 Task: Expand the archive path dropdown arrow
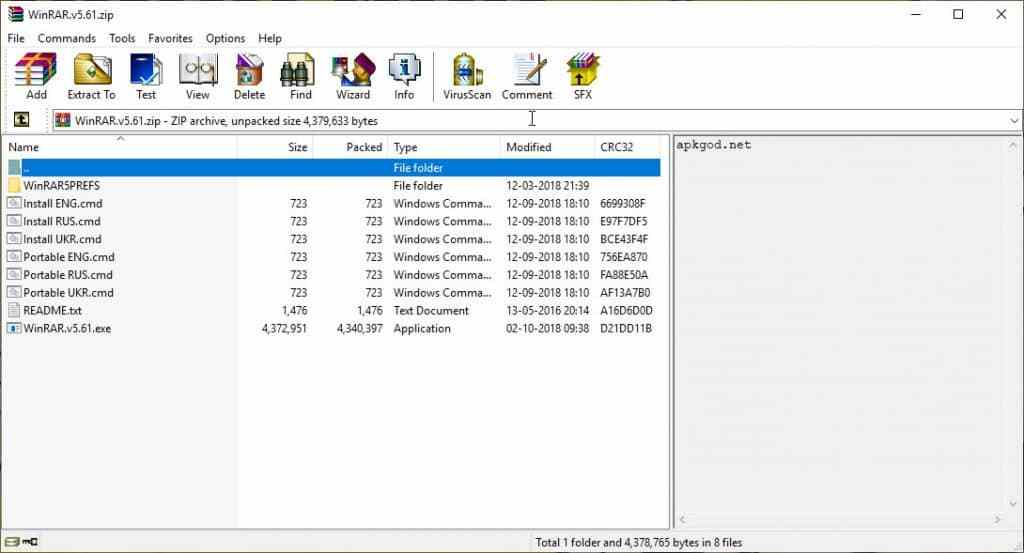pos(1014,120)
